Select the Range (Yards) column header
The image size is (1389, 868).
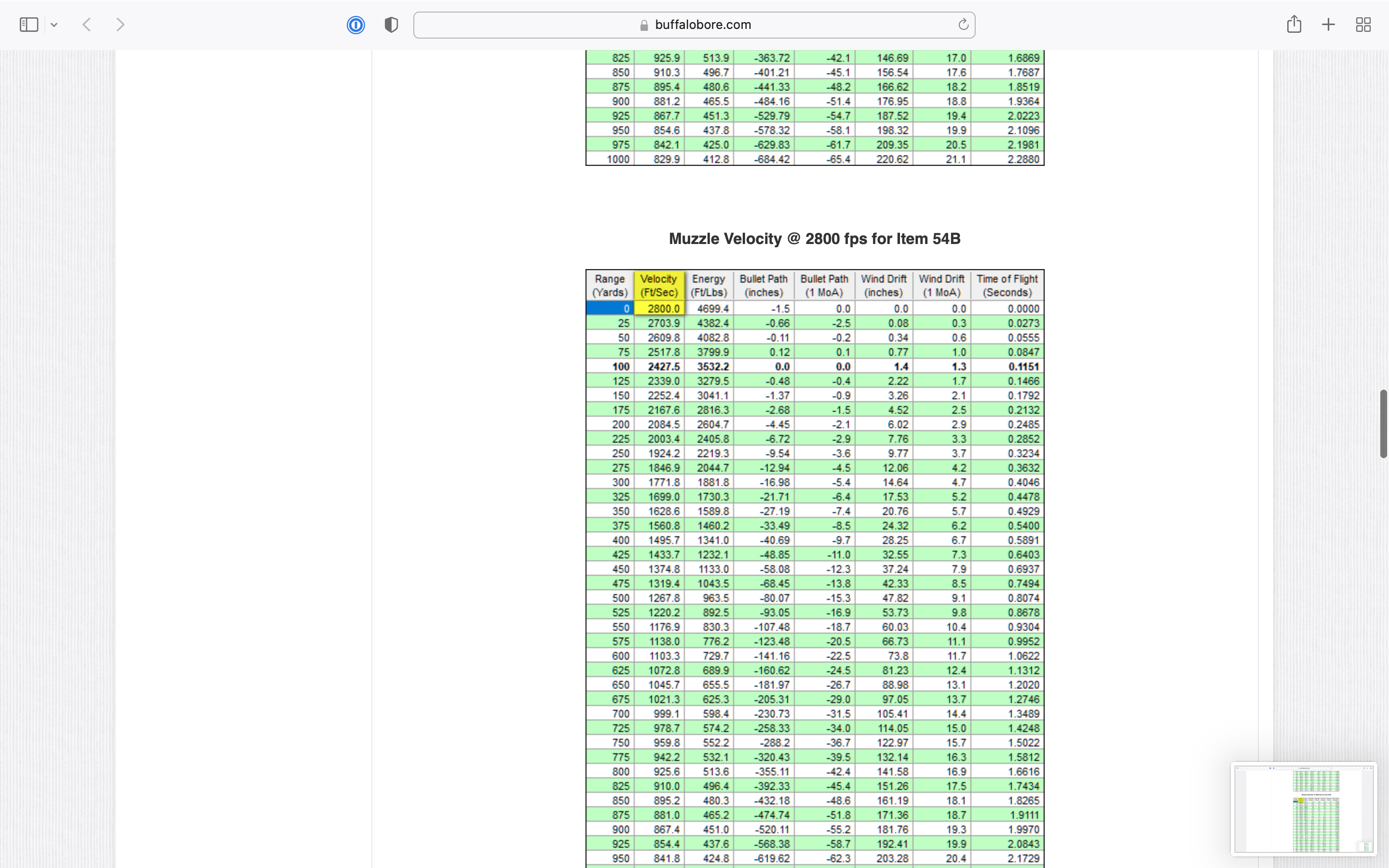pos(610,285)
